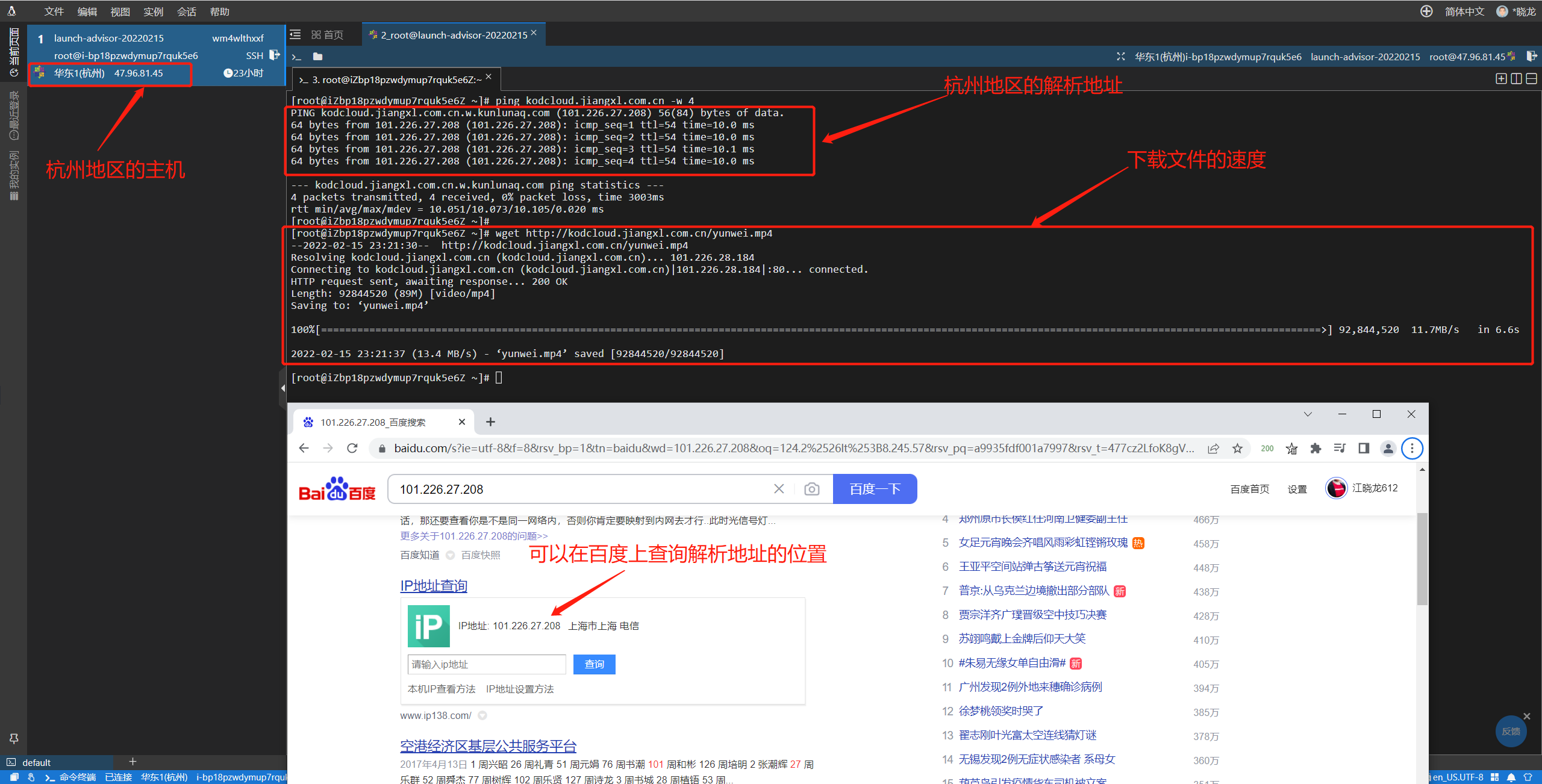Viewport: 1542px width, 784px height.
Task: Toggle browser side panel icon
Action: (1364, 448)
